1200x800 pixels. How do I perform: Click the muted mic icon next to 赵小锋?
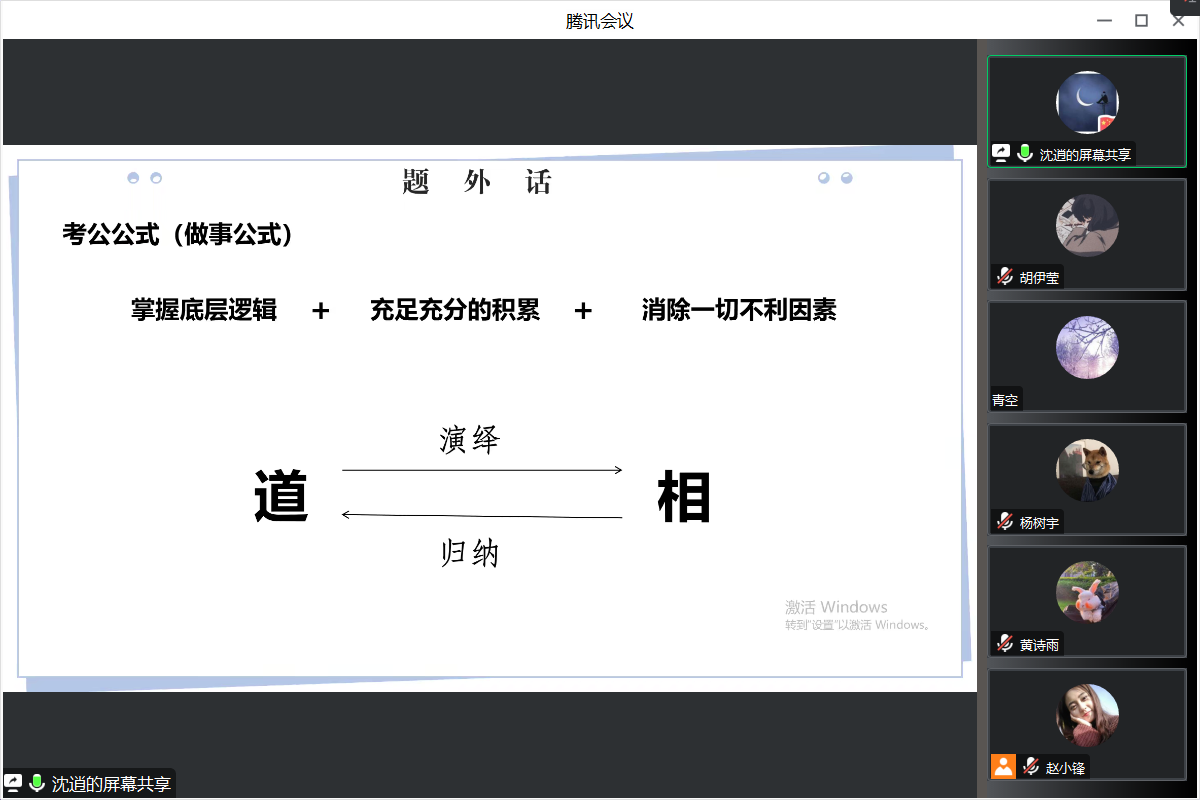point(1030,767)
